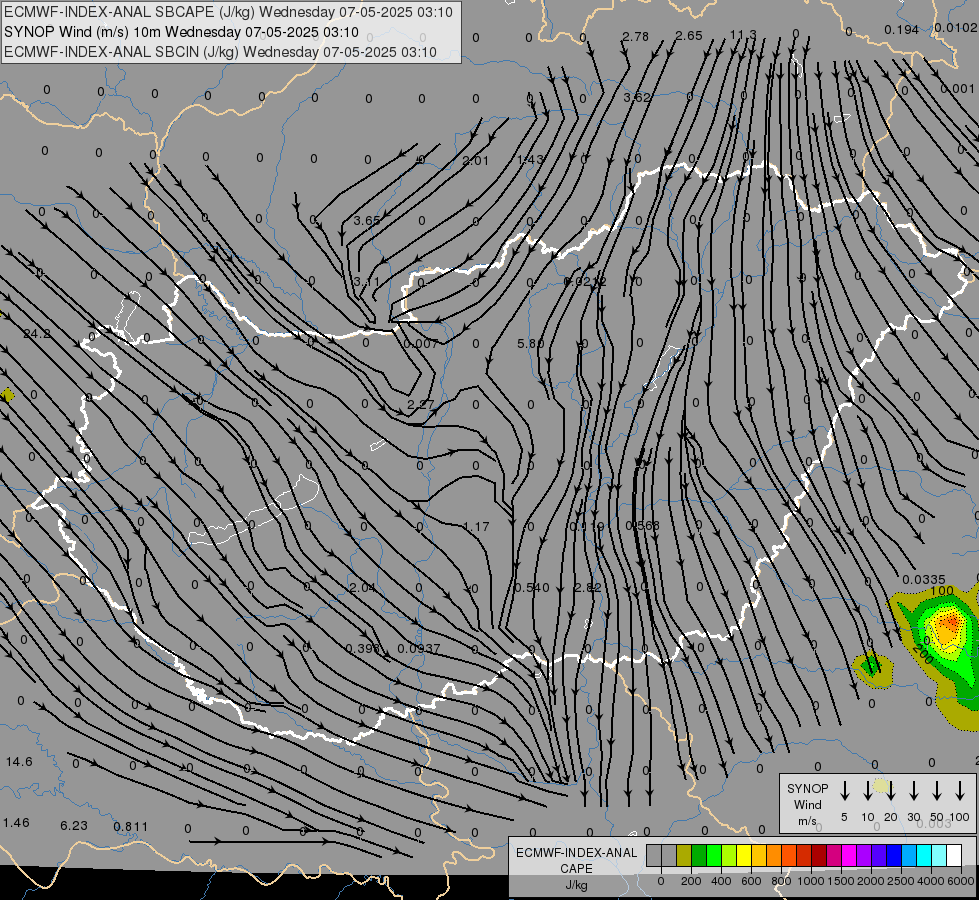Pick the white swatch in CAPE legend

pos(953,856)
